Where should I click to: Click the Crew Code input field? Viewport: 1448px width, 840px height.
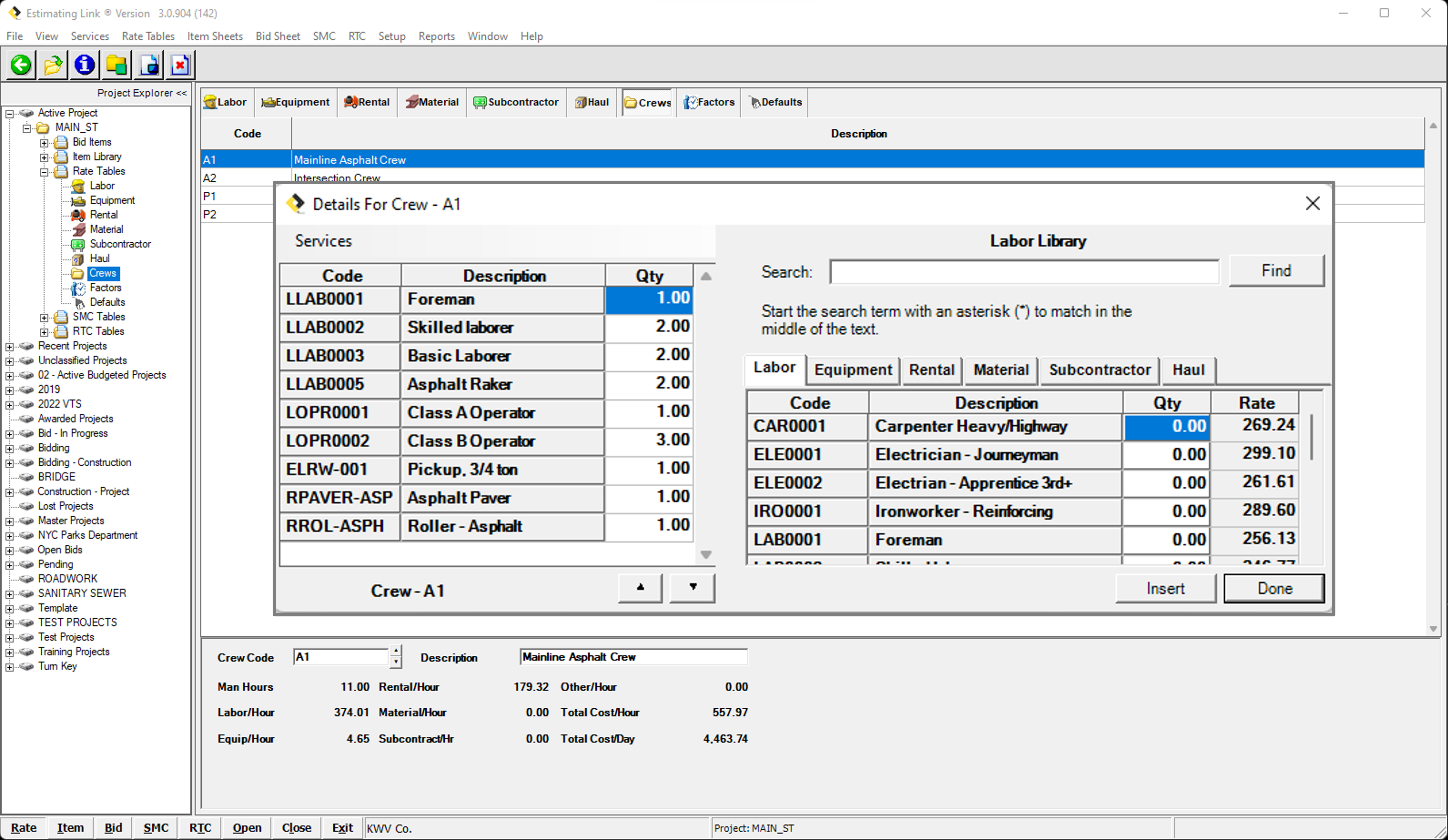click(341, 657)
